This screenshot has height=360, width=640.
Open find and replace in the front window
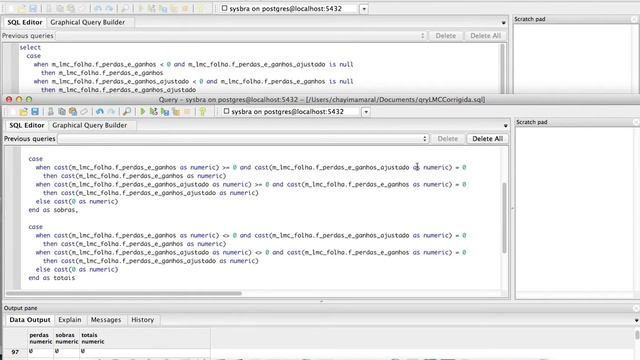coord(127,111)
